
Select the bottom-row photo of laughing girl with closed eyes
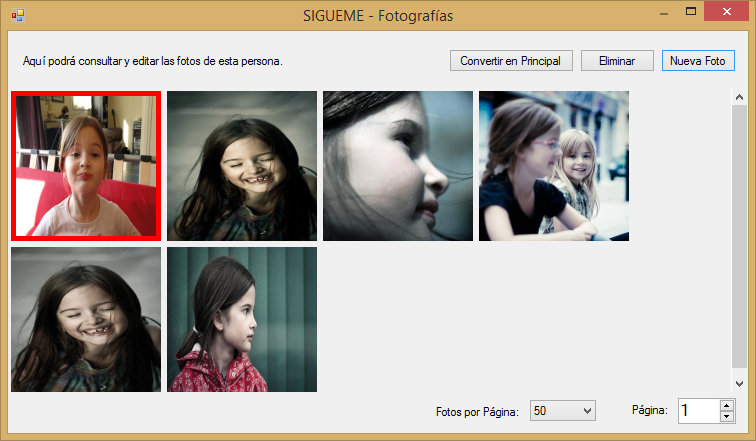86,319
